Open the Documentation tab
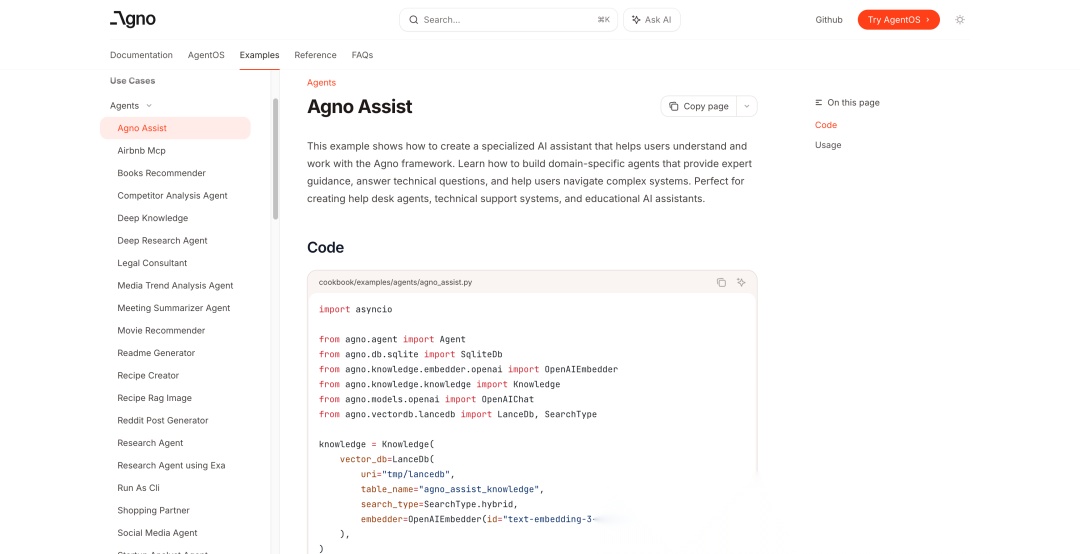Image resolution: width=1080 pixels, height=554 pixels. 141,55
